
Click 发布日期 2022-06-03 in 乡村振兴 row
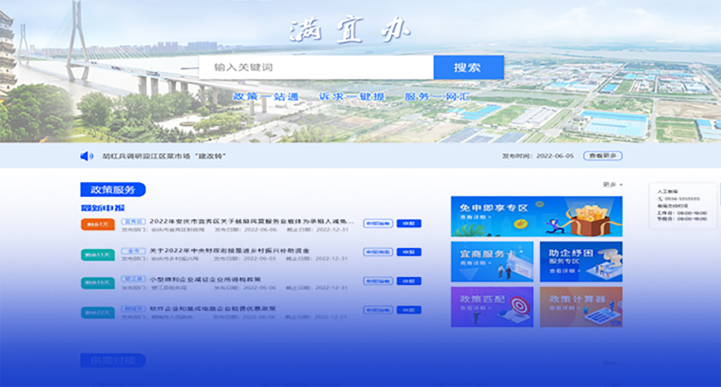click(x=245, y=258)
